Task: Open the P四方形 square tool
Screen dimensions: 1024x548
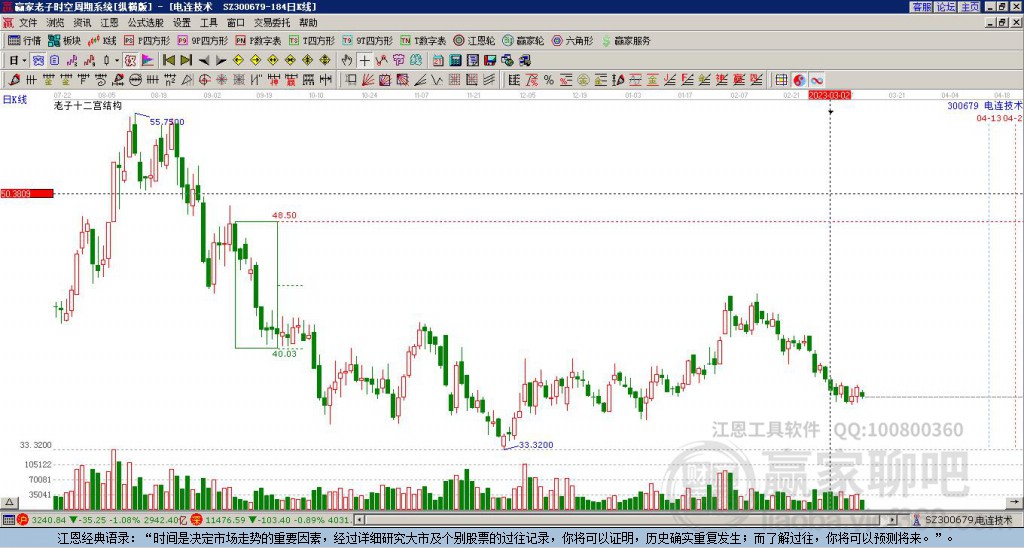Action: pyautogui.click(x=147, y=40)
